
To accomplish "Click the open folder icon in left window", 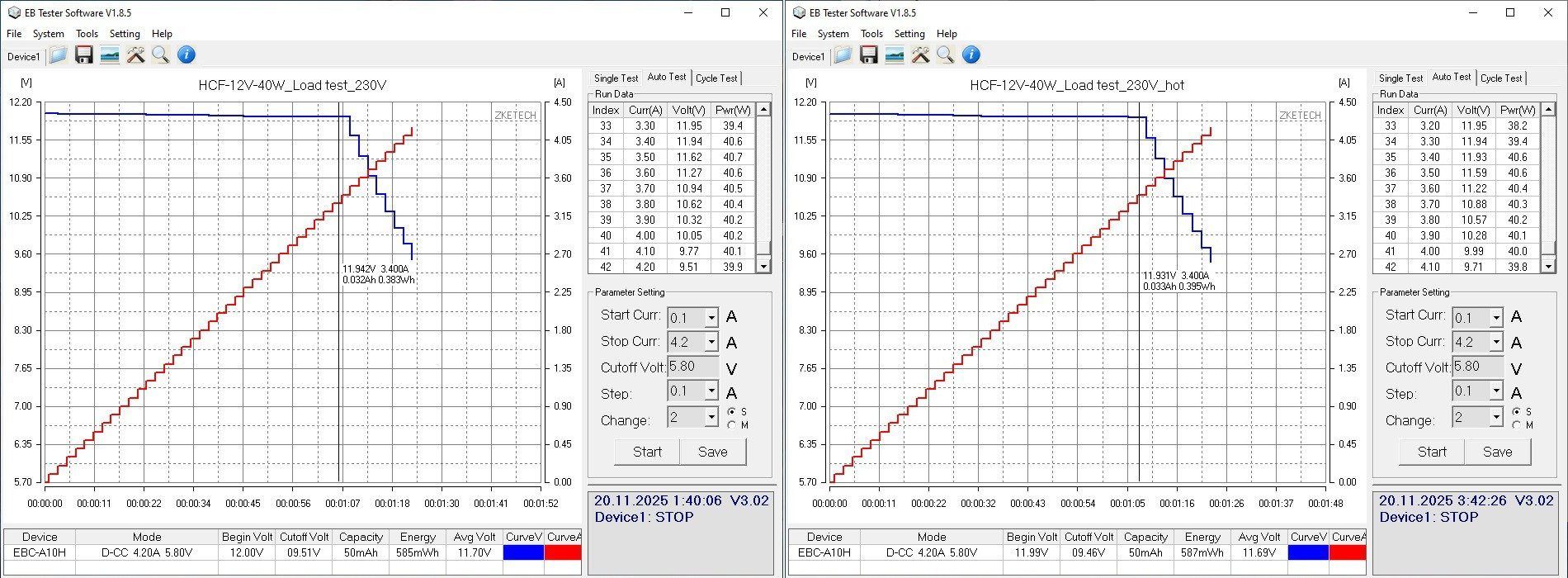I will click(x=58, y=55).
